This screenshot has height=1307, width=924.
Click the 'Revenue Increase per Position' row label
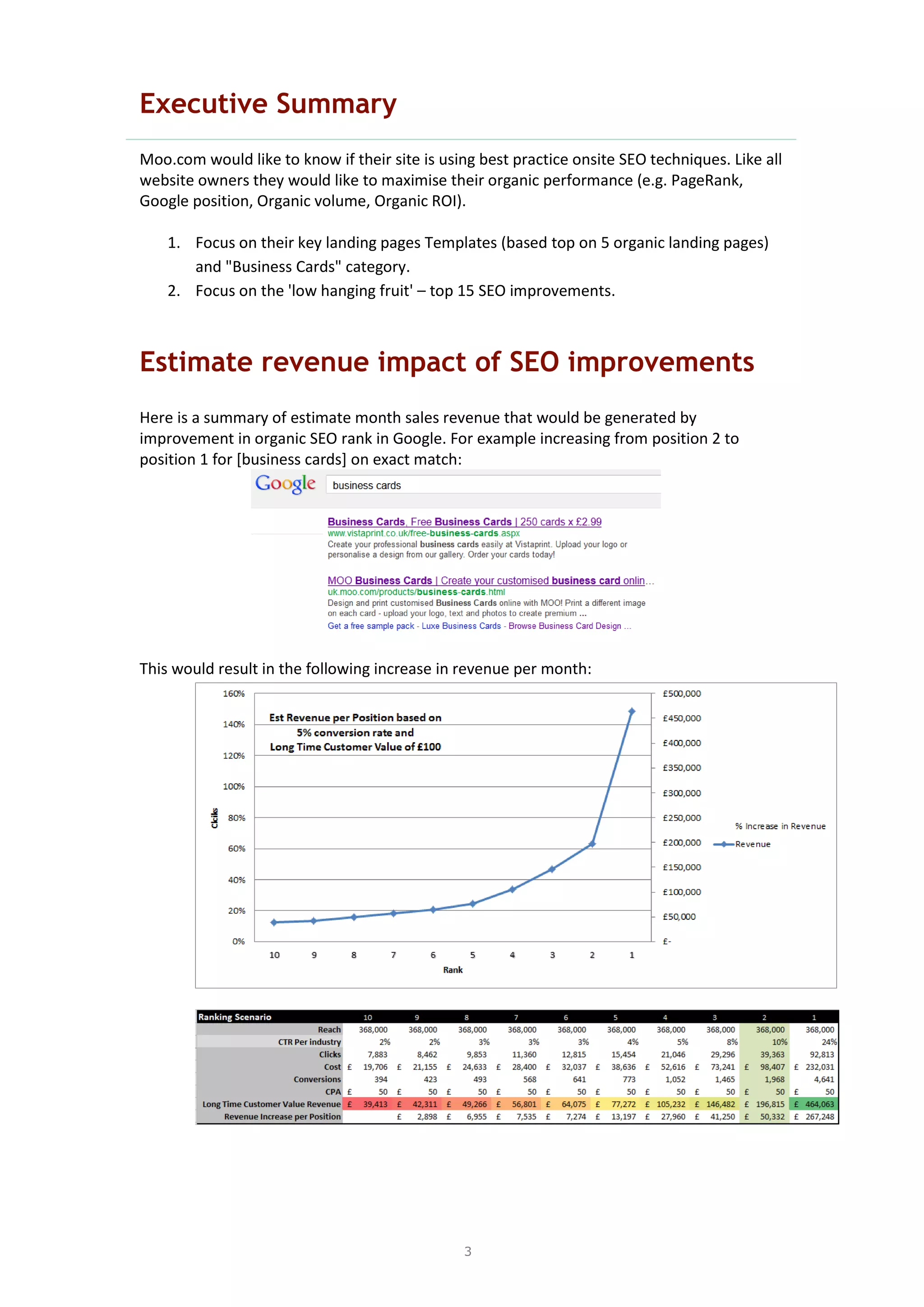282,1116
